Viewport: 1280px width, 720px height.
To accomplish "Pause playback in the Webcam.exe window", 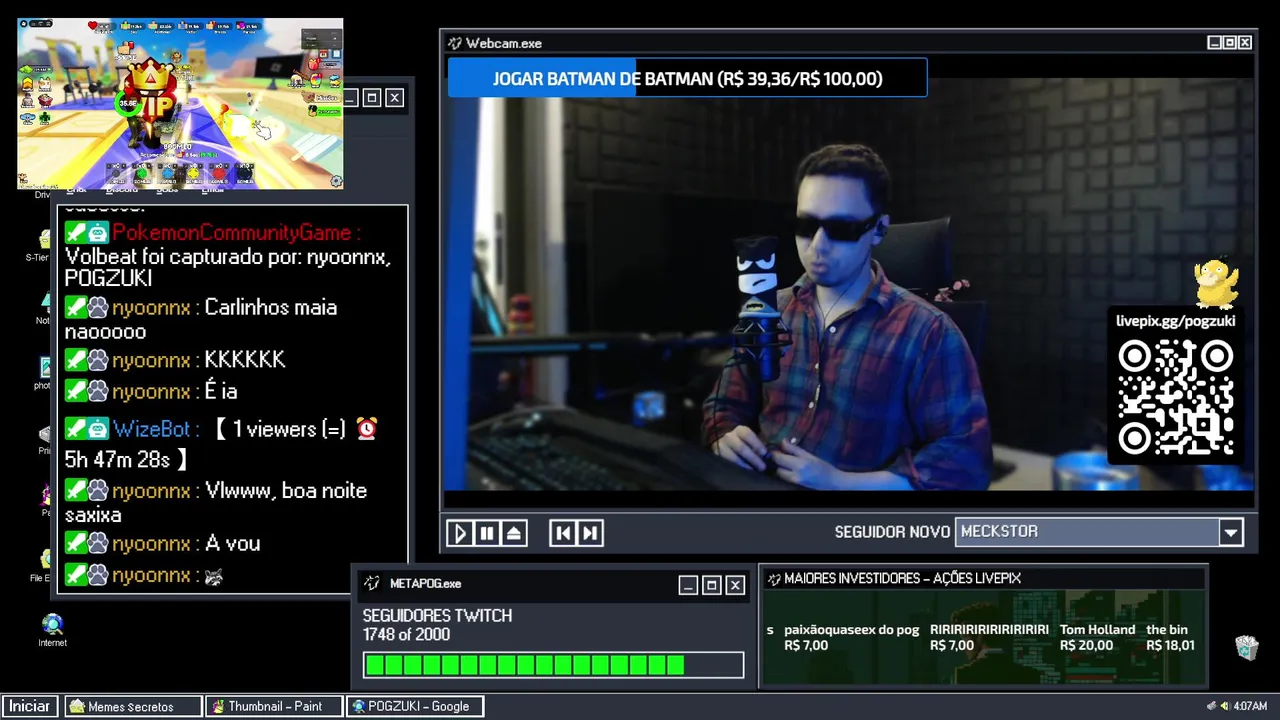I will 486,533.
